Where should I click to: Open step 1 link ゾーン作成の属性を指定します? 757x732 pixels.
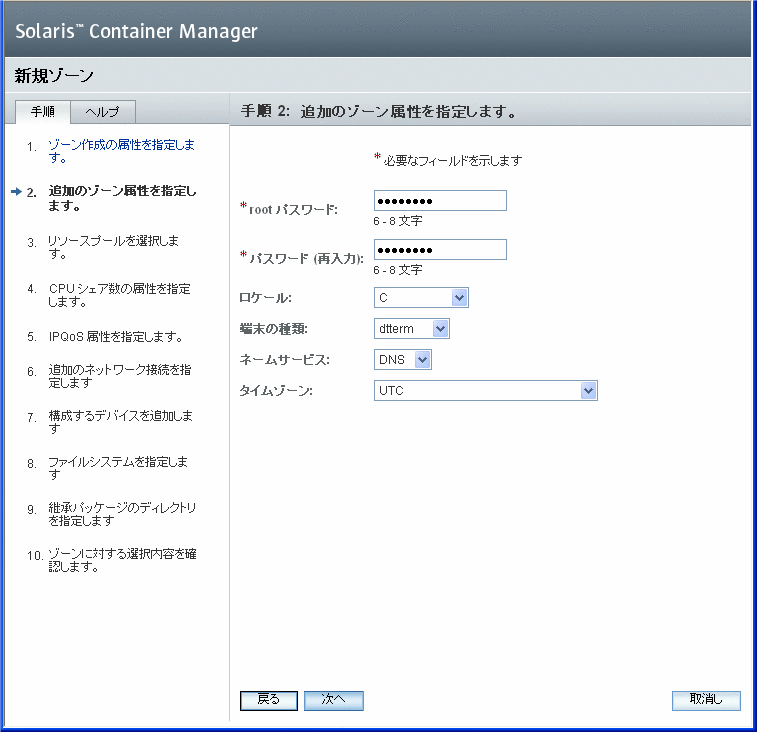click(121, 151)
